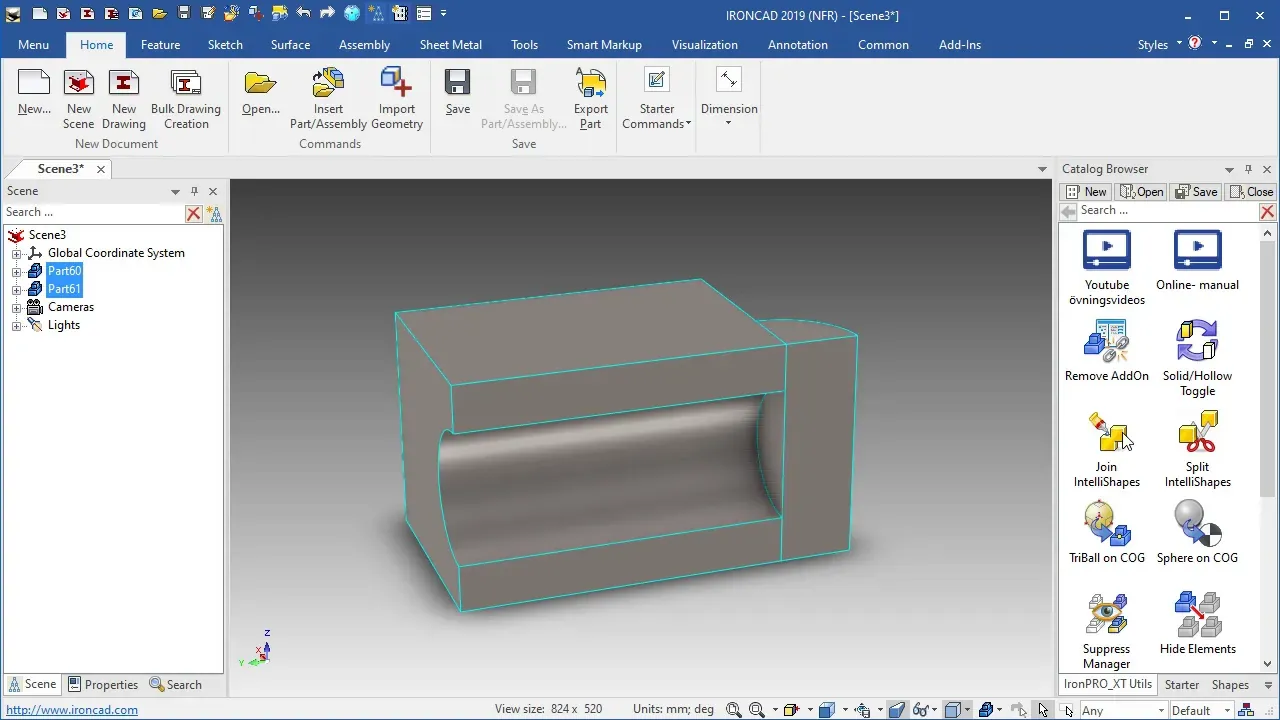
Task: Open the Shapes catalog tab
Action: [1230, 685]
